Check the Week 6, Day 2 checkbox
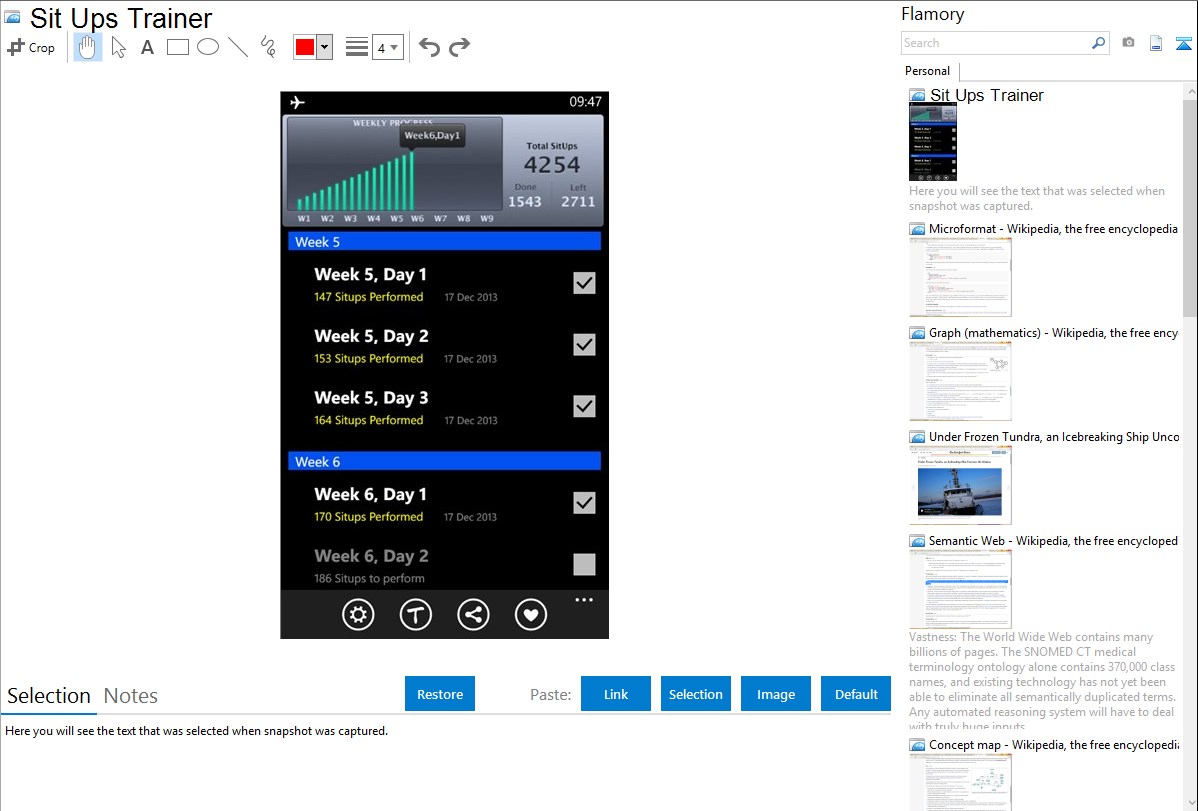The height and width of the screenshot is (811, 1198). [584, 565]
